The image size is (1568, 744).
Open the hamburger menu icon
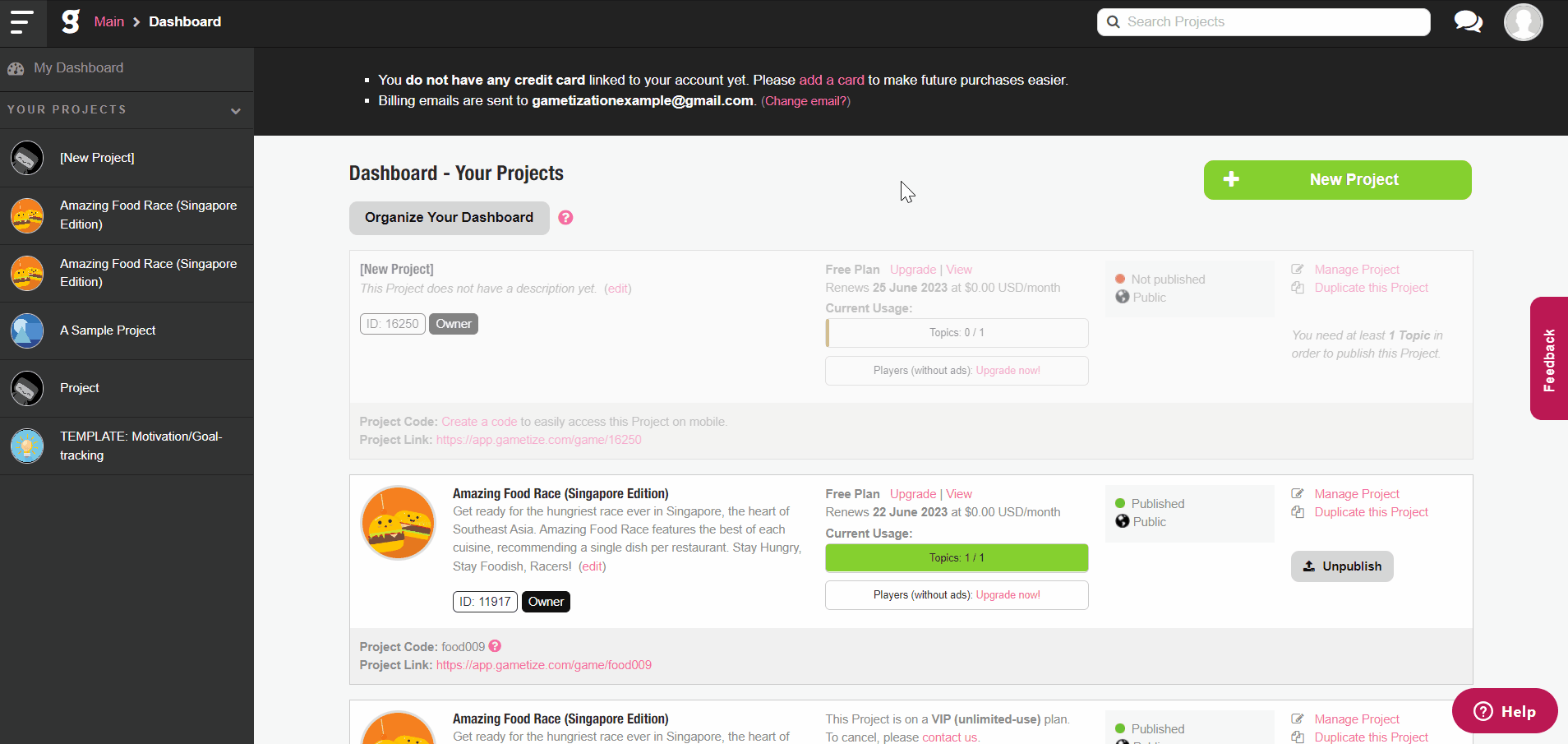(21, 22)
